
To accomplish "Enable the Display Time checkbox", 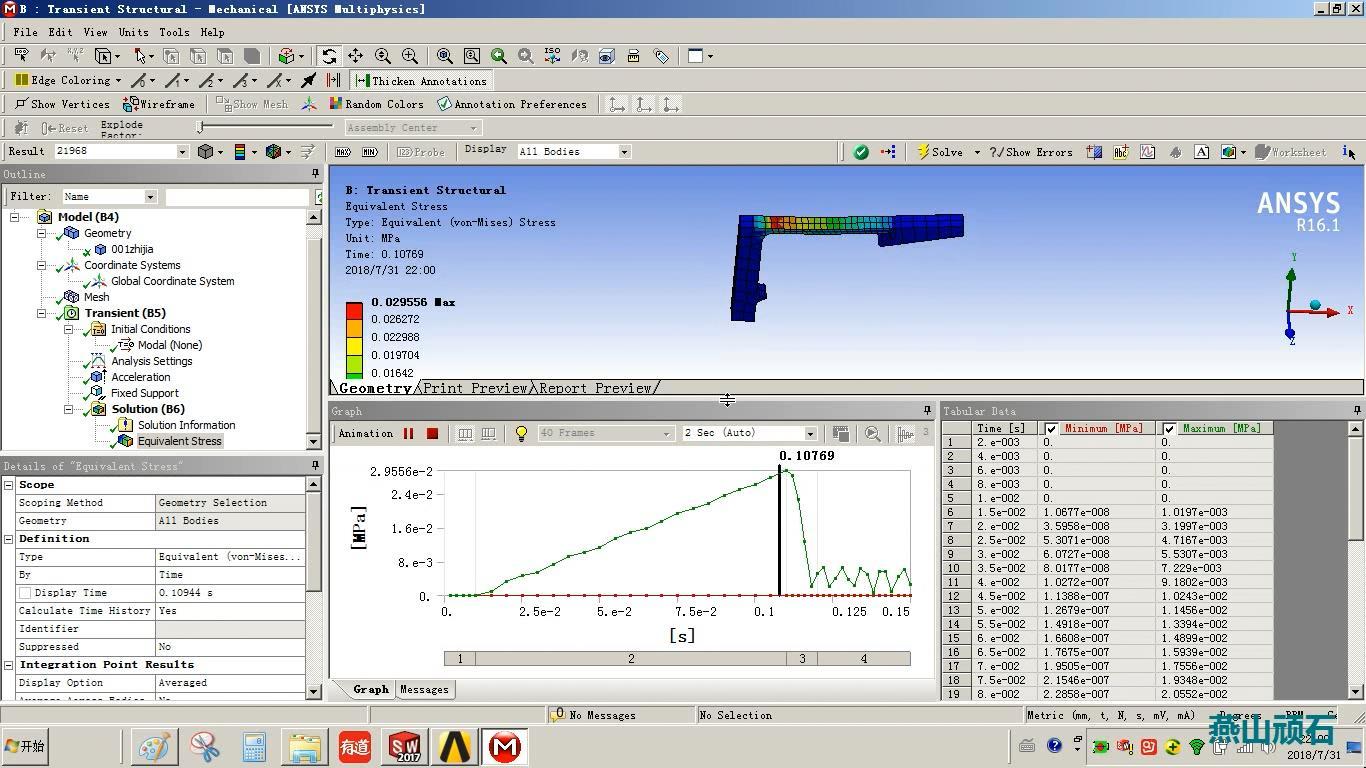I will click(x=25, y=593).
